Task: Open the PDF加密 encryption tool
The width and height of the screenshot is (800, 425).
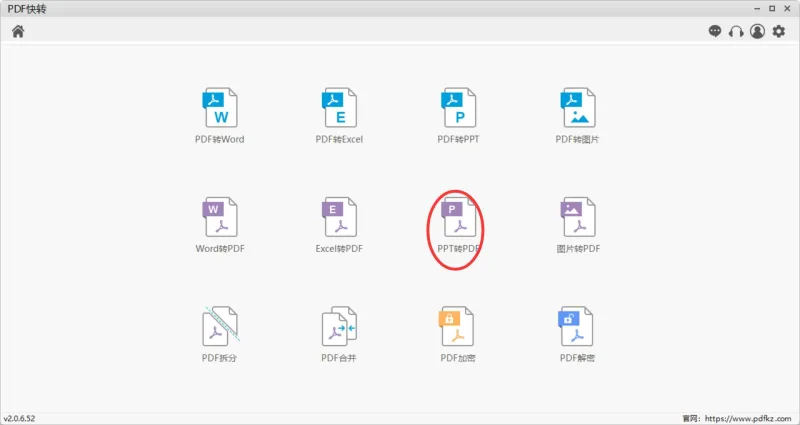Action: [457, 326]
